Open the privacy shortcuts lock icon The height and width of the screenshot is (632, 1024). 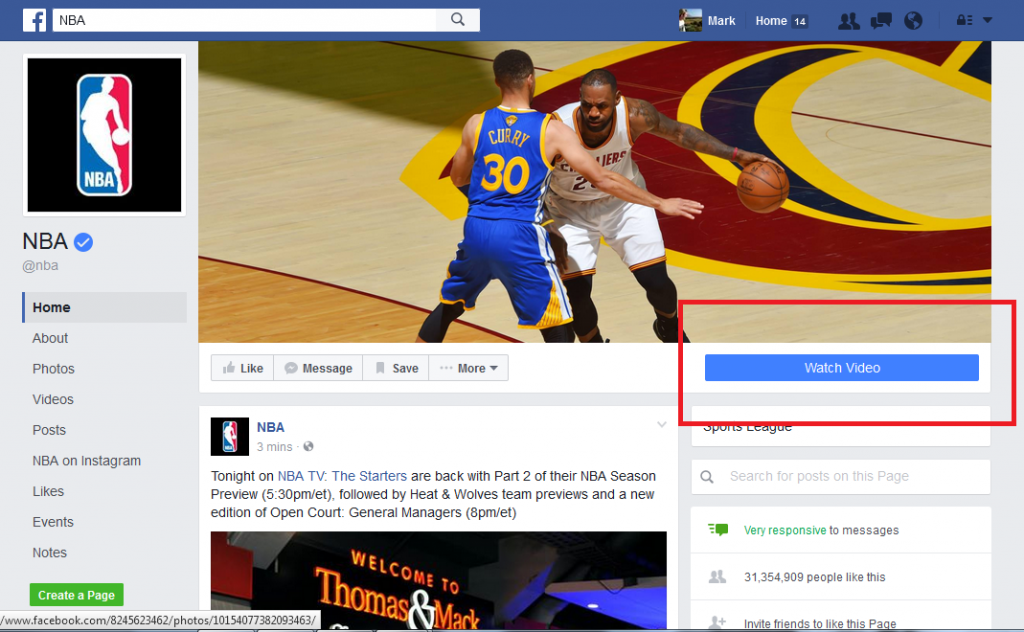(x=965, y=20)
